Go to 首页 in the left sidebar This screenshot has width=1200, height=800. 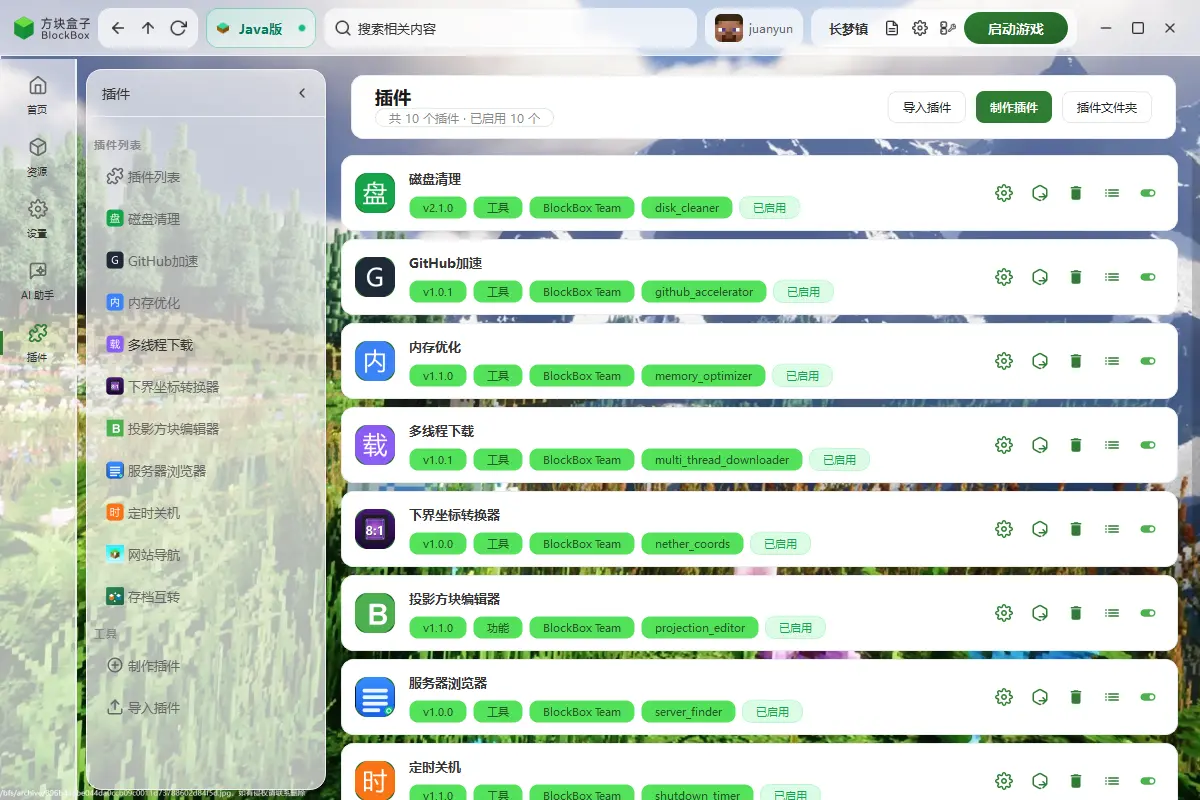37,95
